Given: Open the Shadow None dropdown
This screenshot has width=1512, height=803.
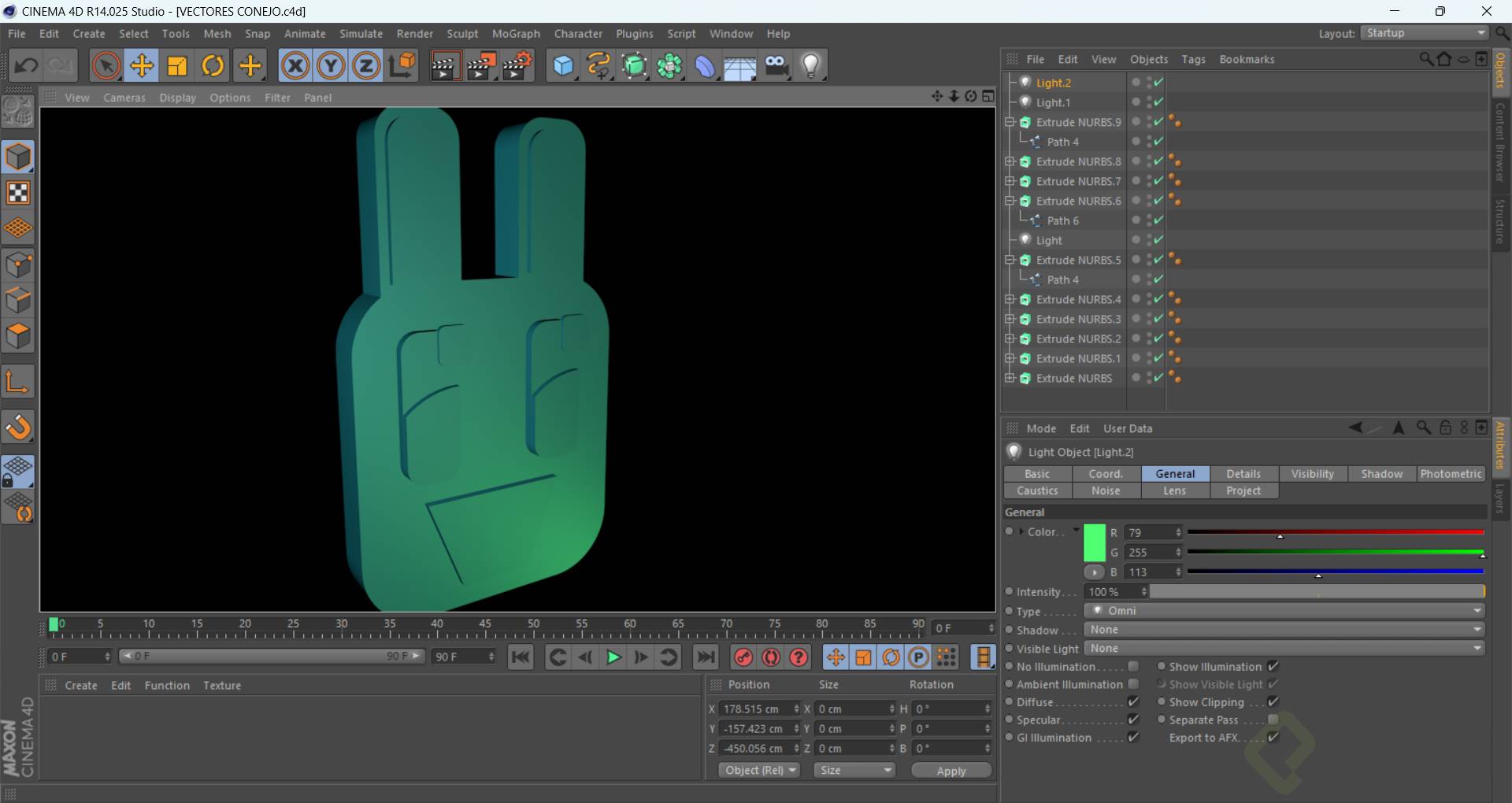Looking at the screenshot, I should click(x=1284, y=630).
